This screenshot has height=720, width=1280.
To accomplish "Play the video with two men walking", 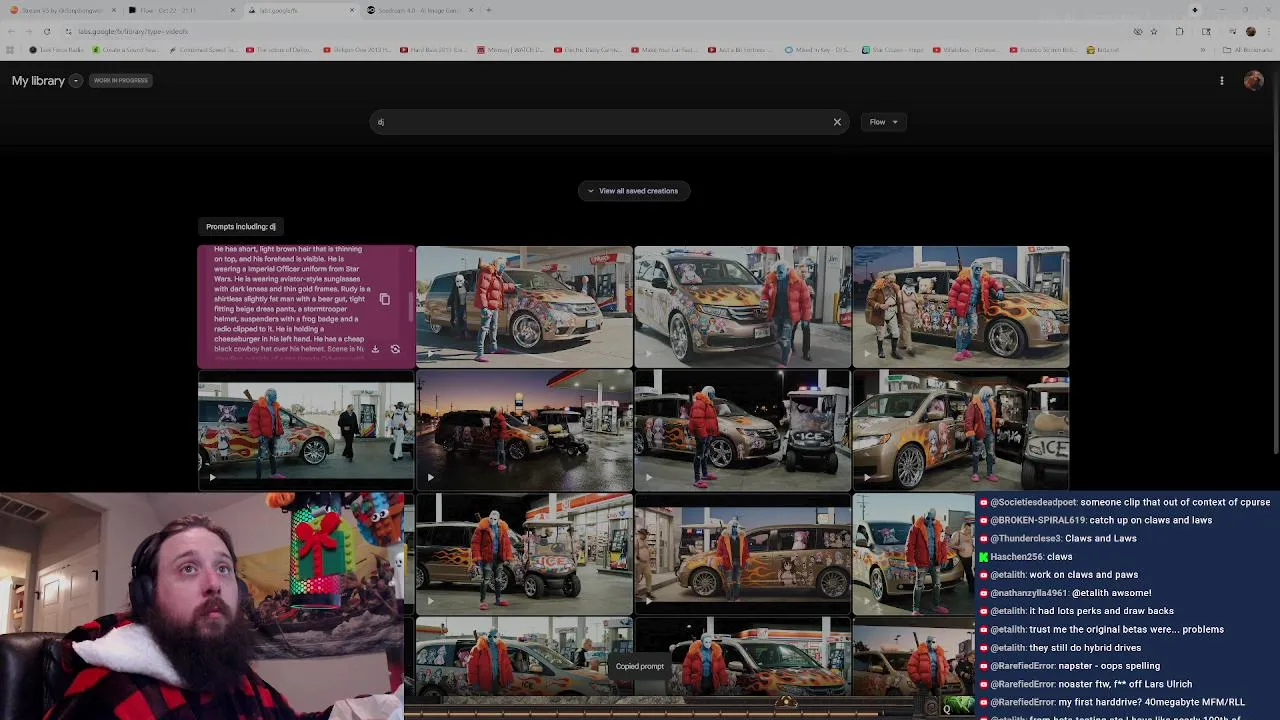I will 211,477.
